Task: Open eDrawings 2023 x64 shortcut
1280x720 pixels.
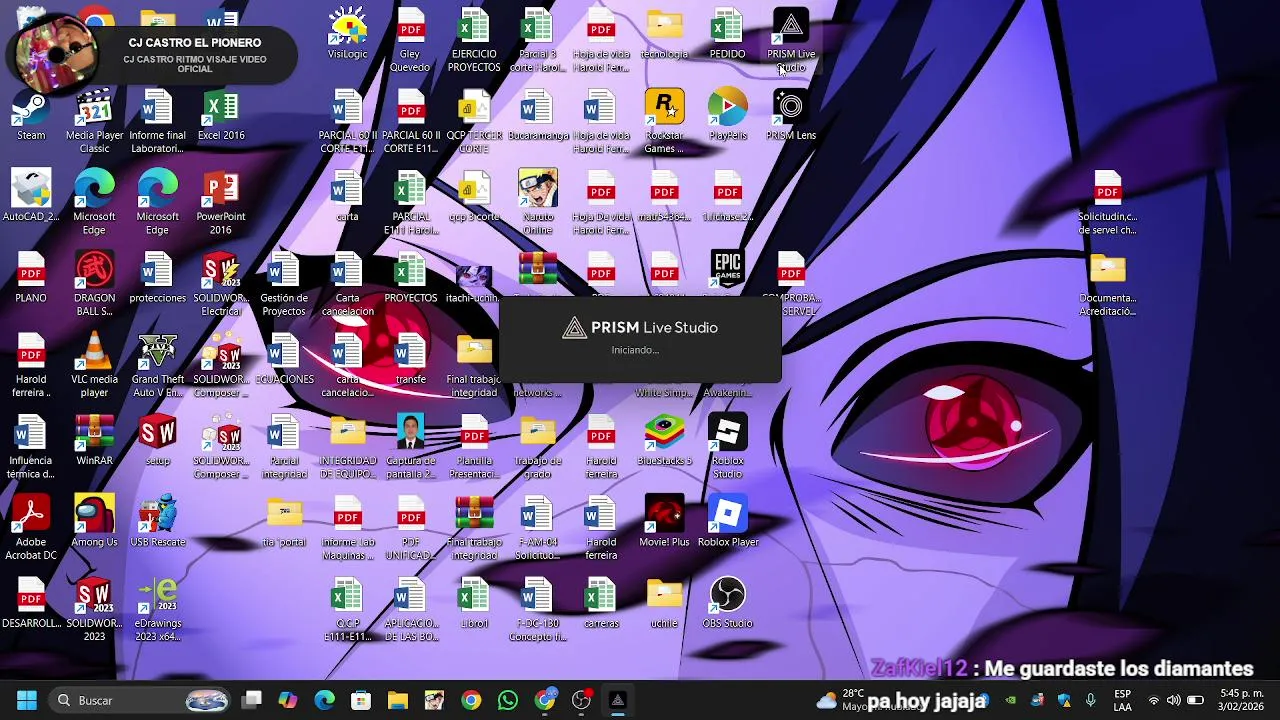Action: pyautogui.click(x=158, y=609)
